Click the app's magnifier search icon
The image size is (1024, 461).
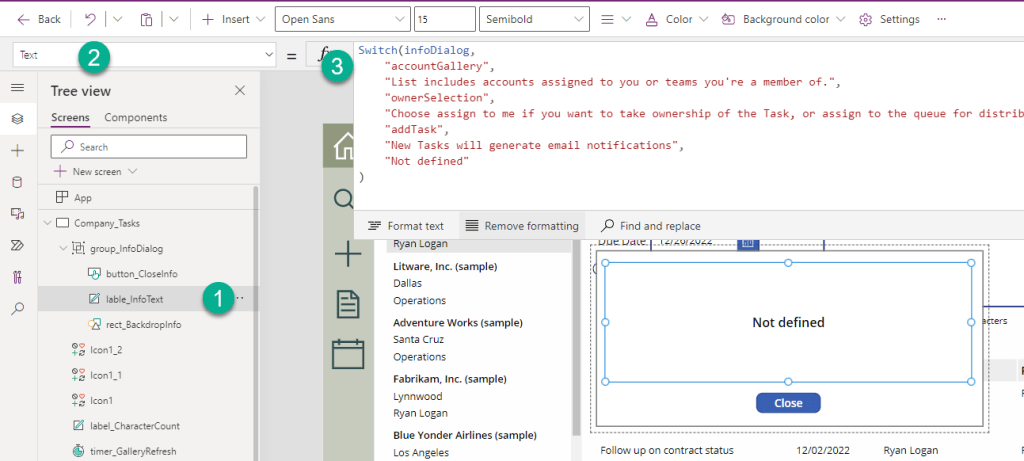(344, 198)
